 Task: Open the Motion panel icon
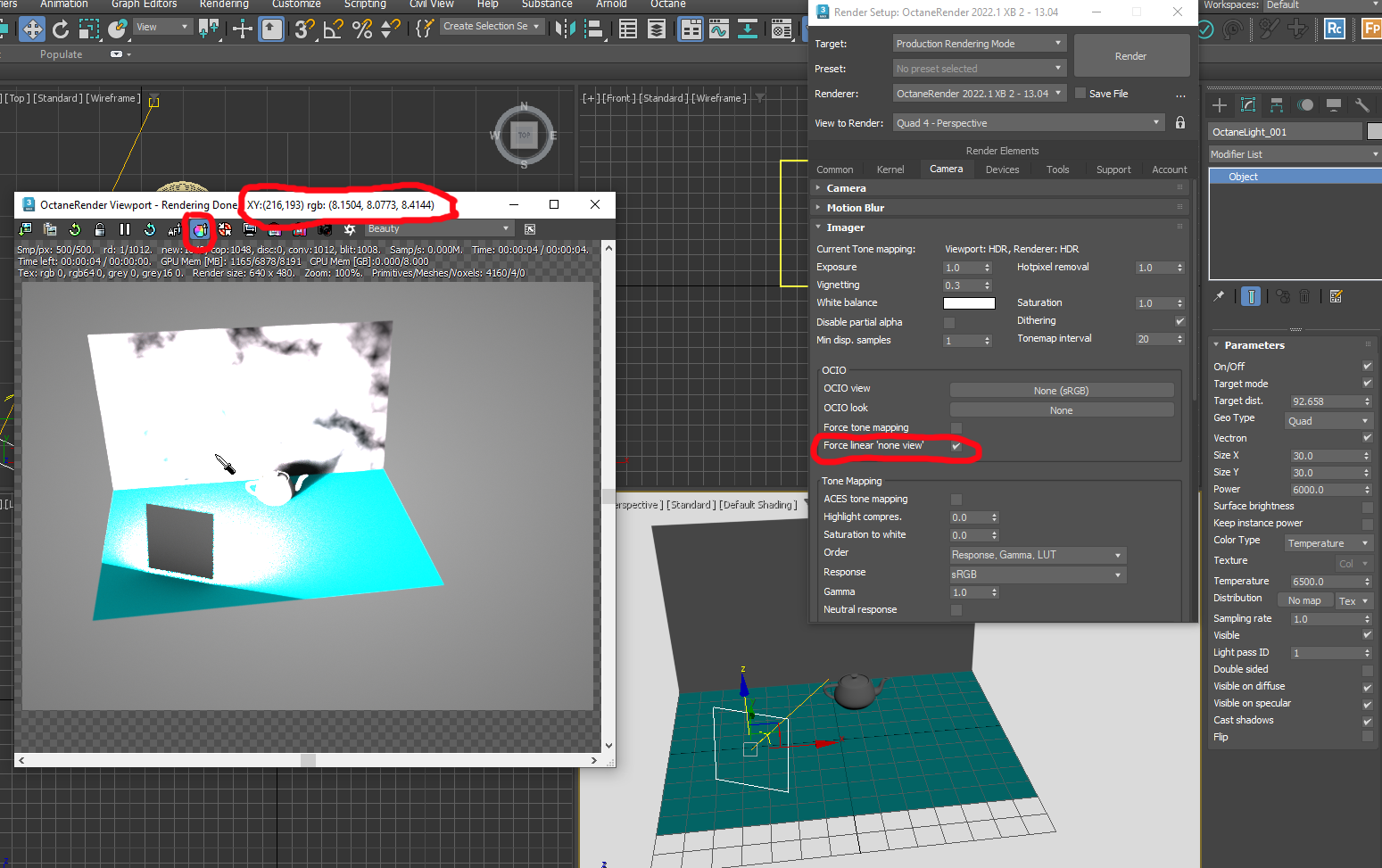1305,105
